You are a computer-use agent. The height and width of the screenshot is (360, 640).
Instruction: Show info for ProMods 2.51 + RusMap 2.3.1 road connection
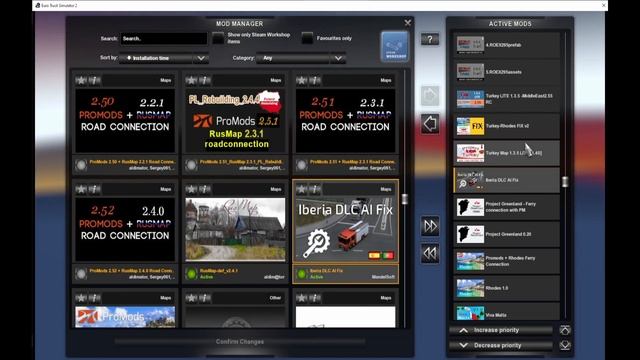pos(315,80)
